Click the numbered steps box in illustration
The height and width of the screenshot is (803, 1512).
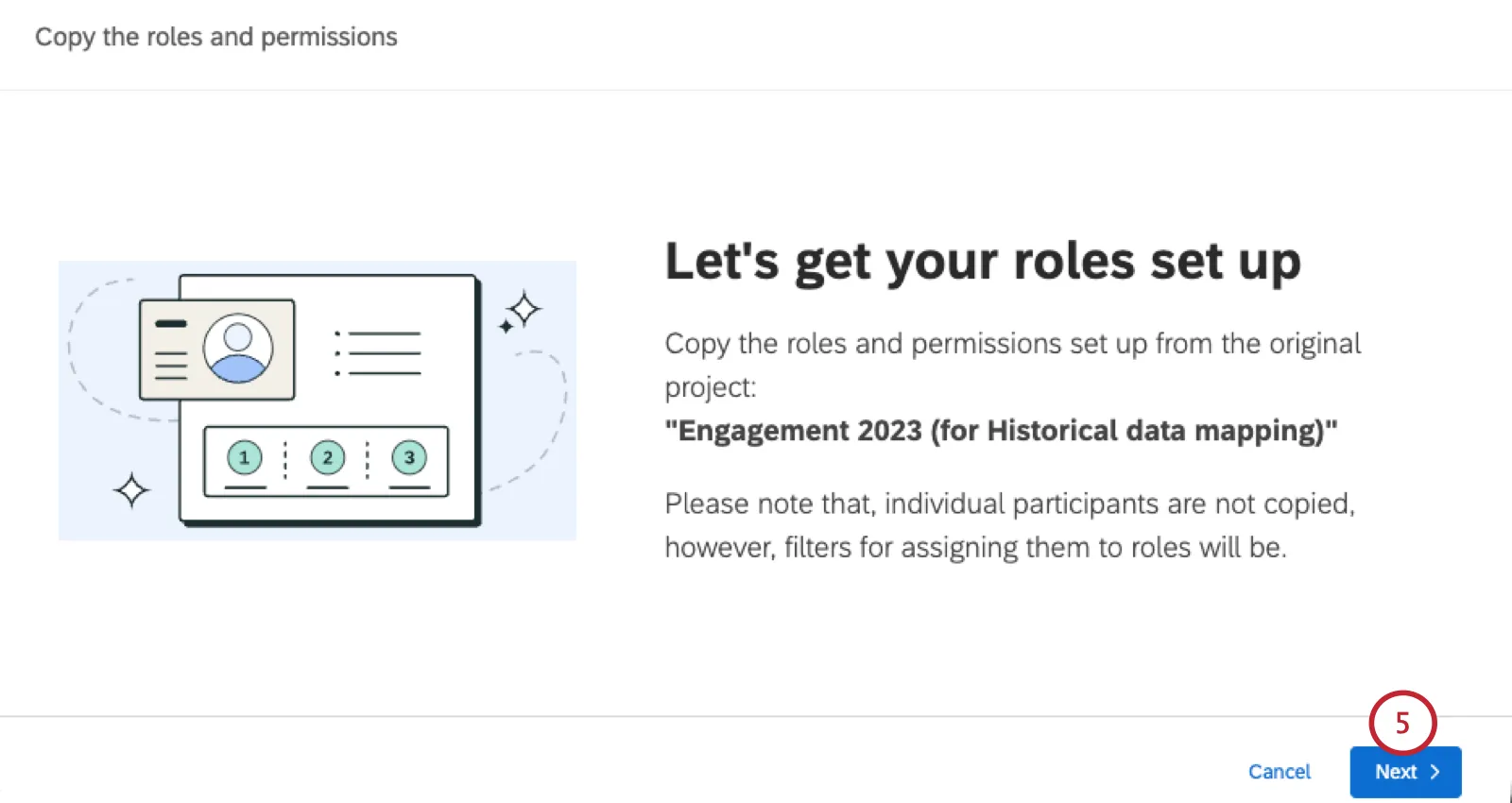[x=326, y=461]
